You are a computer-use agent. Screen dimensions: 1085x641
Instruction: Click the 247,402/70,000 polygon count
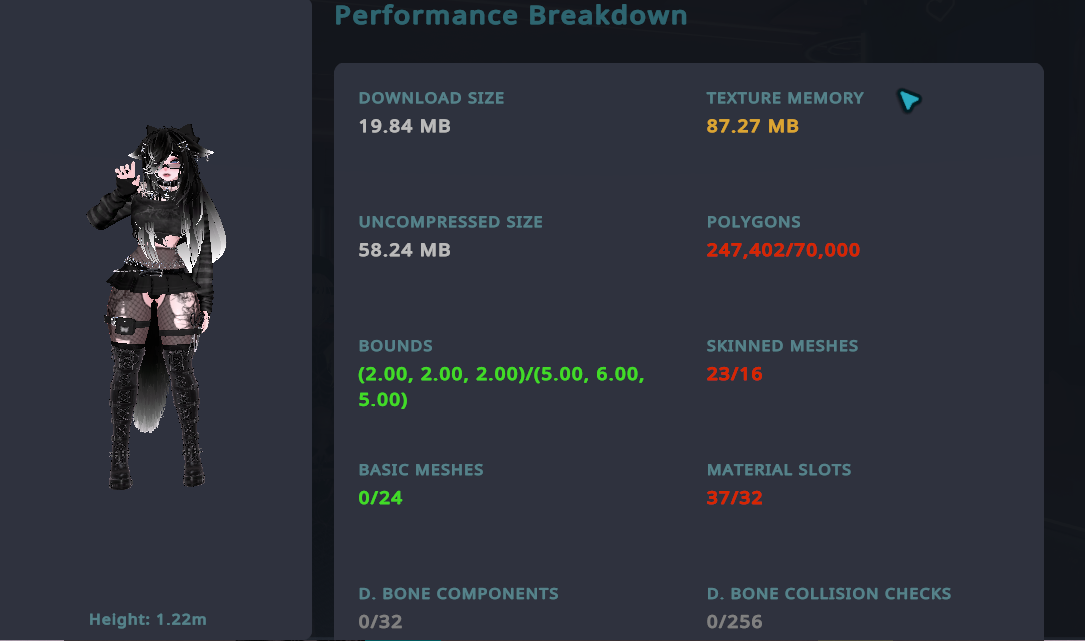783,250
